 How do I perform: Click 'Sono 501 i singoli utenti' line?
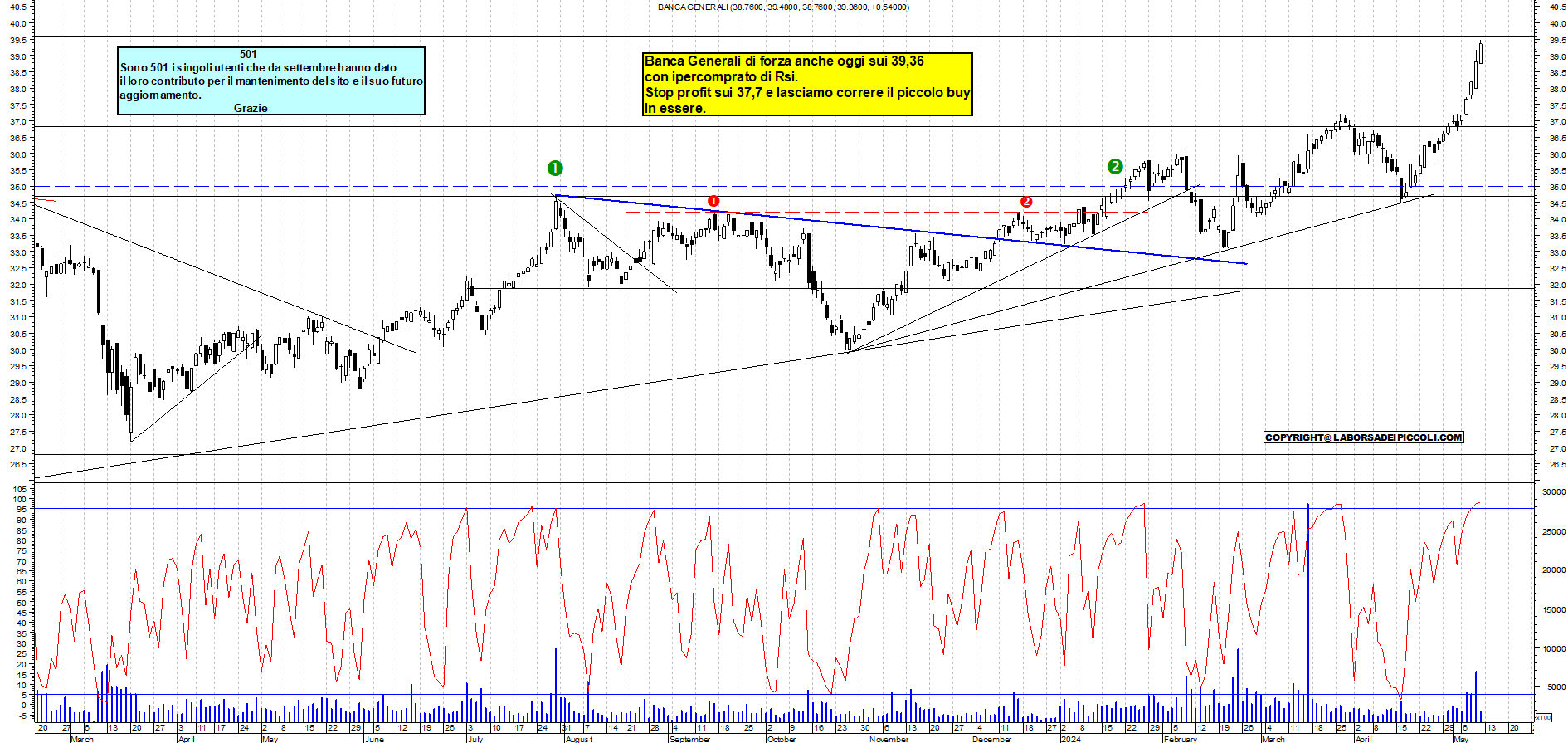click(258, 68)
